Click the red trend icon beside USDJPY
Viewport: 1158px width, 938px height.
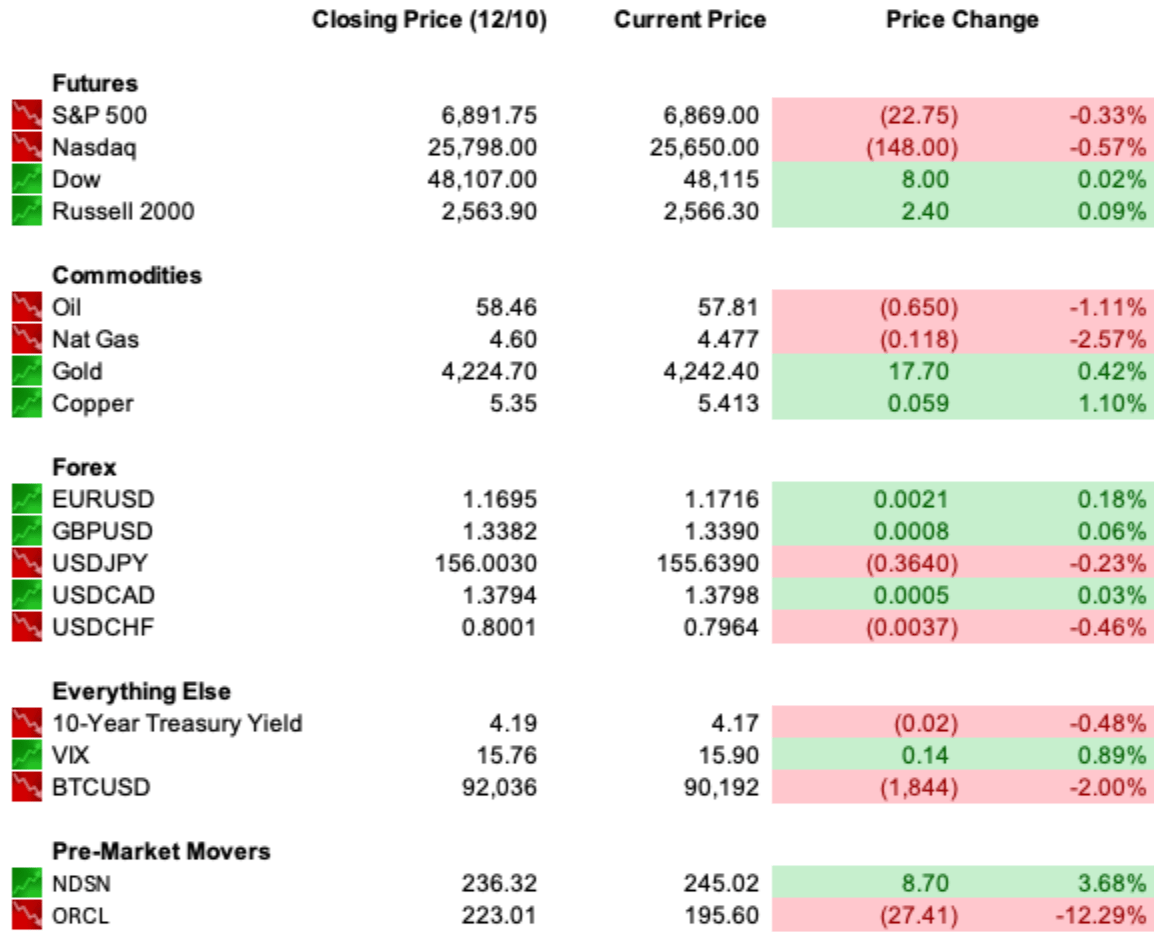pyautogui.click(x=27, y=564)
